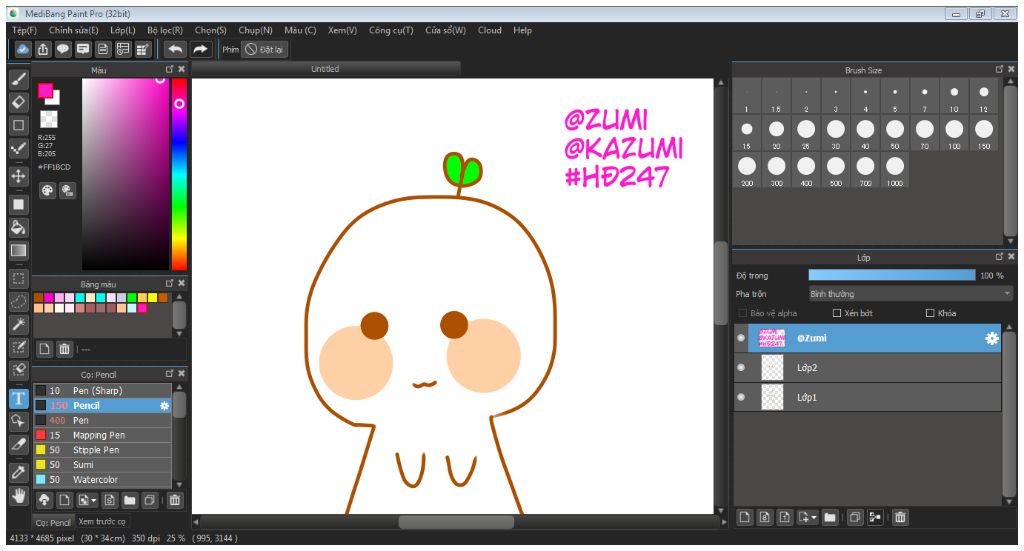Add new palette color page icon
This screenshot has width=1024, height=551.
[44, 349]
